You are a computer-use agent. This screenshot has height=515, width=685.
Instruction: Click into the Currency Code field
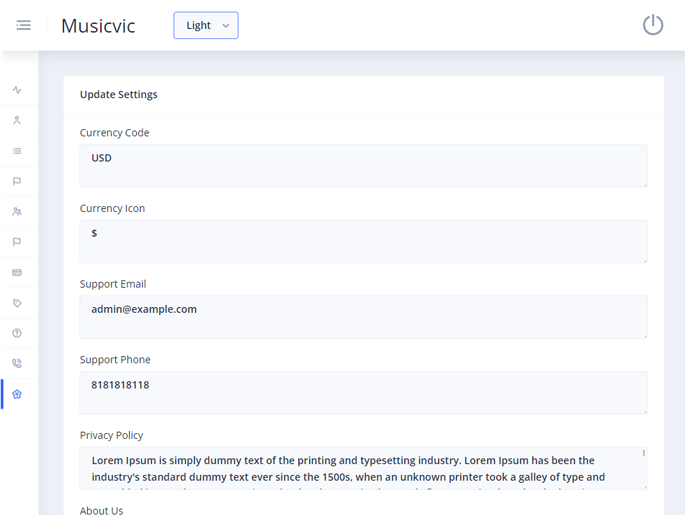click(363, 165)
